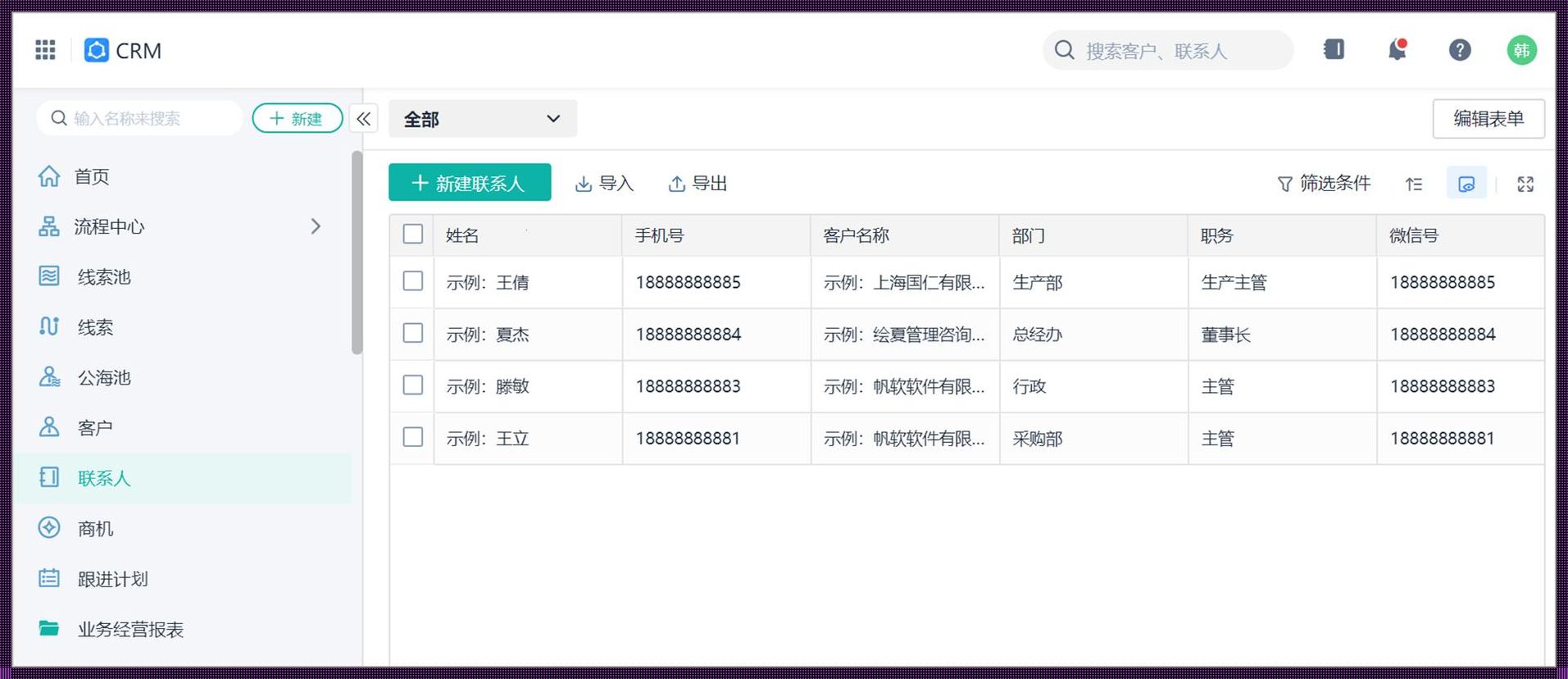
Task: Click the 导出 export button
Action: [x=698, y=184]
